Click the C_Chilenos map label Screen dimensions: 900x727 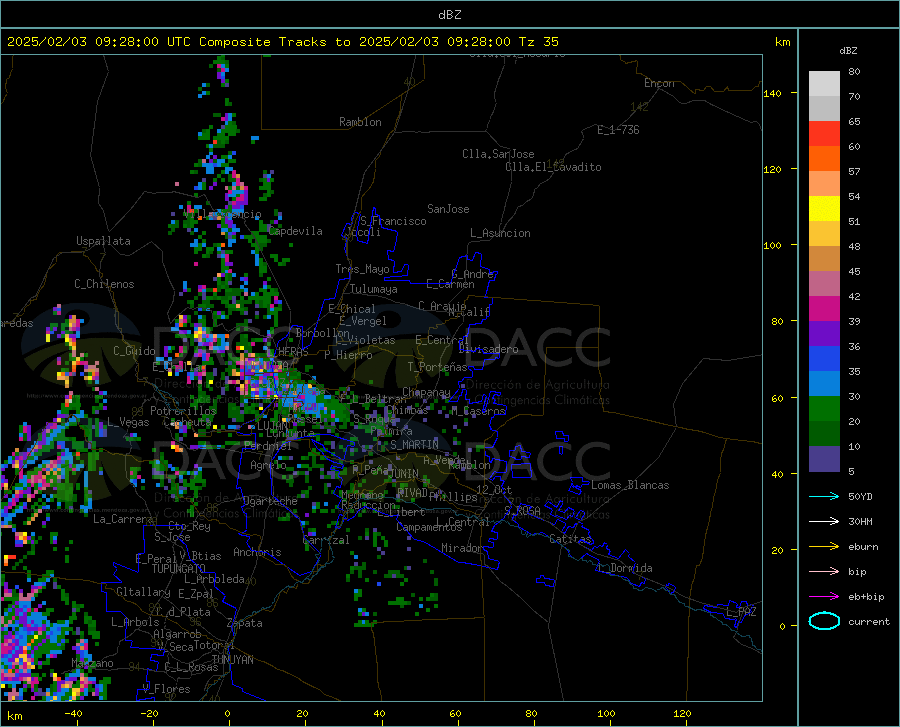(104, 284)
